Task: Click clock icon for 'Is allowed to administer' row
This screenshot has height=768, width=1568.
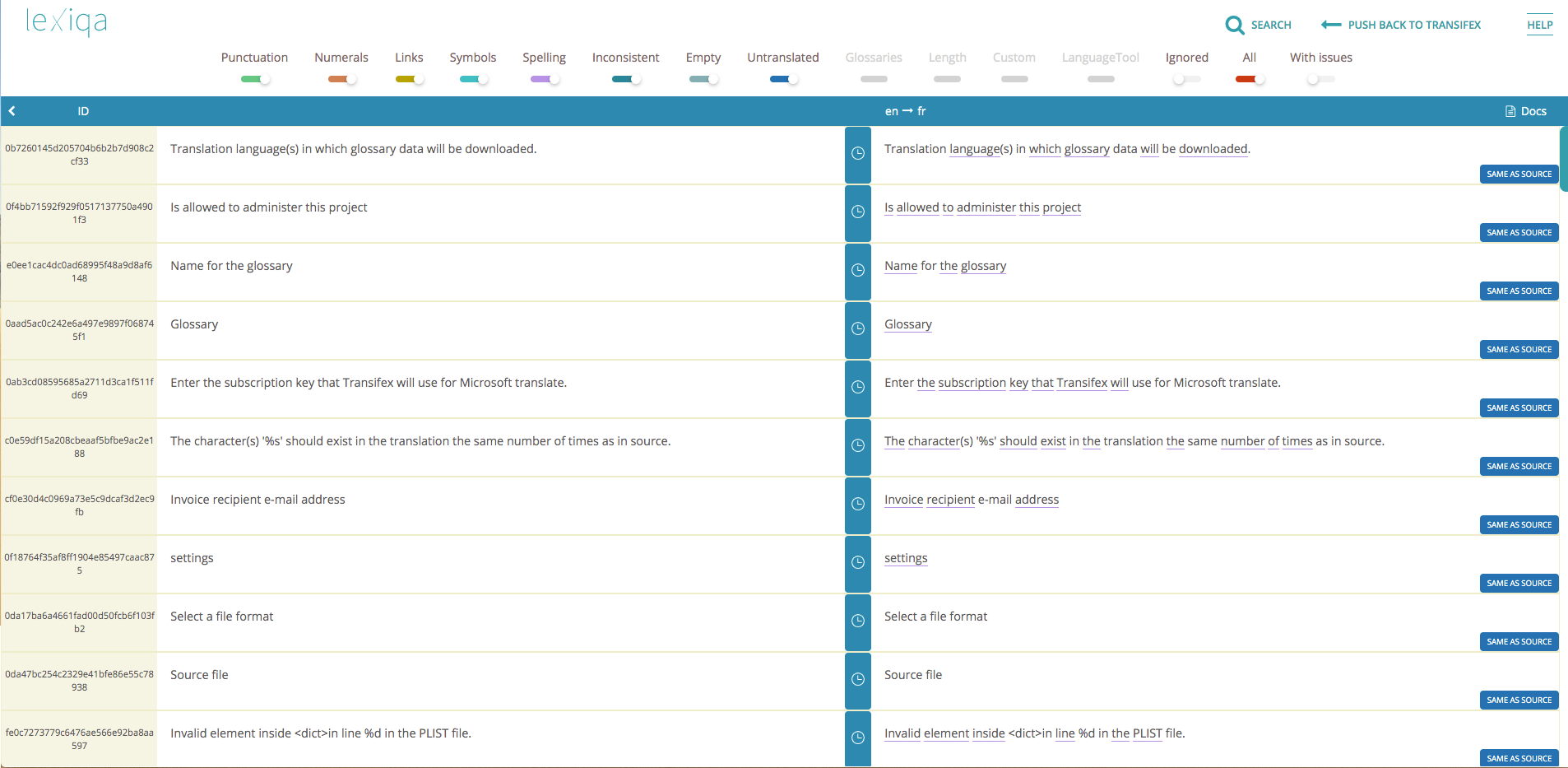Action: point(857,212)
